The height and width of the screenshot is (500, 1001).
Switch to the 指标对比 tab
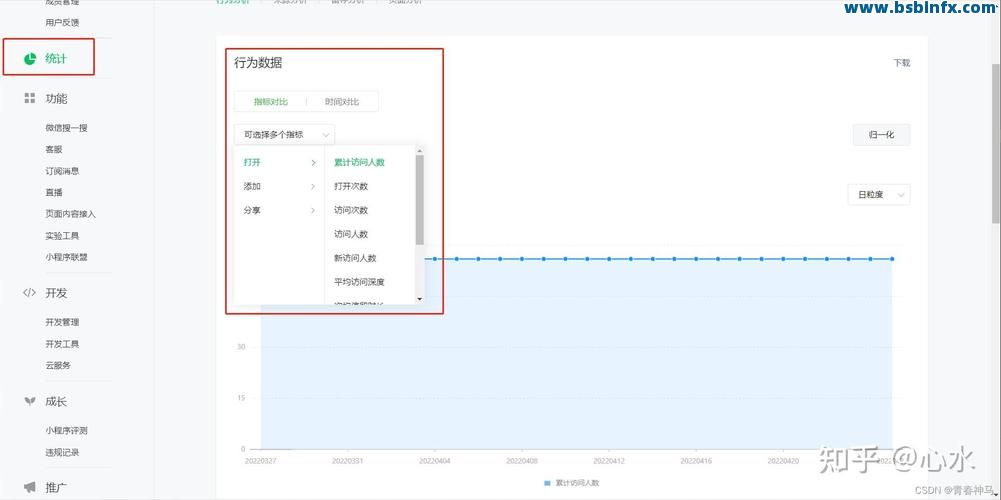[x=271, y=102]
